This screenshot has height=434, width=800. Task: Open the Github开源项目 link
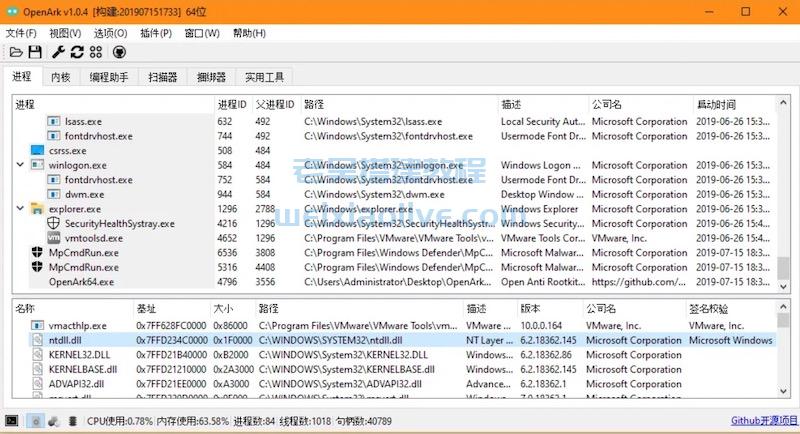[764, 421]
